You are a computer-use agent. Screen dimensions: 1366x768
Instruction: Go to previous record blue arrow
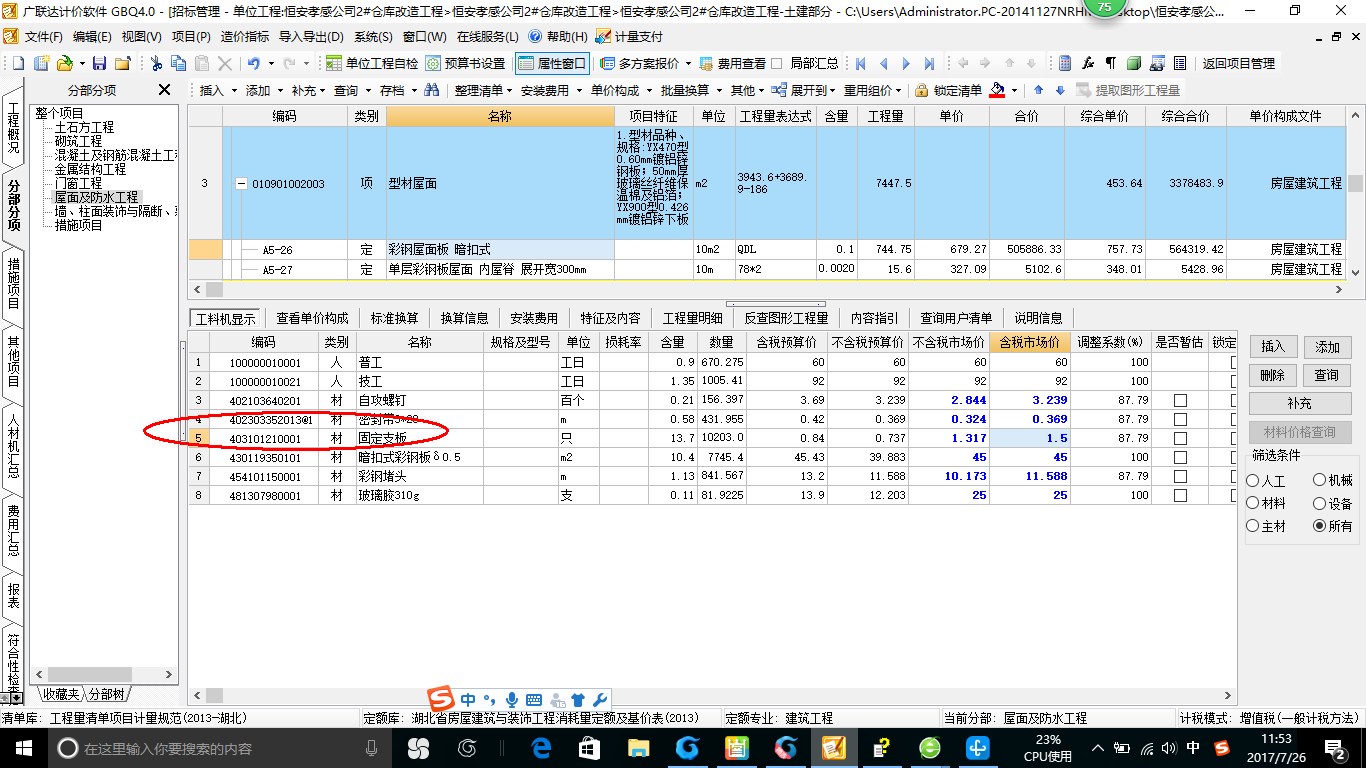tap(885, 63)
